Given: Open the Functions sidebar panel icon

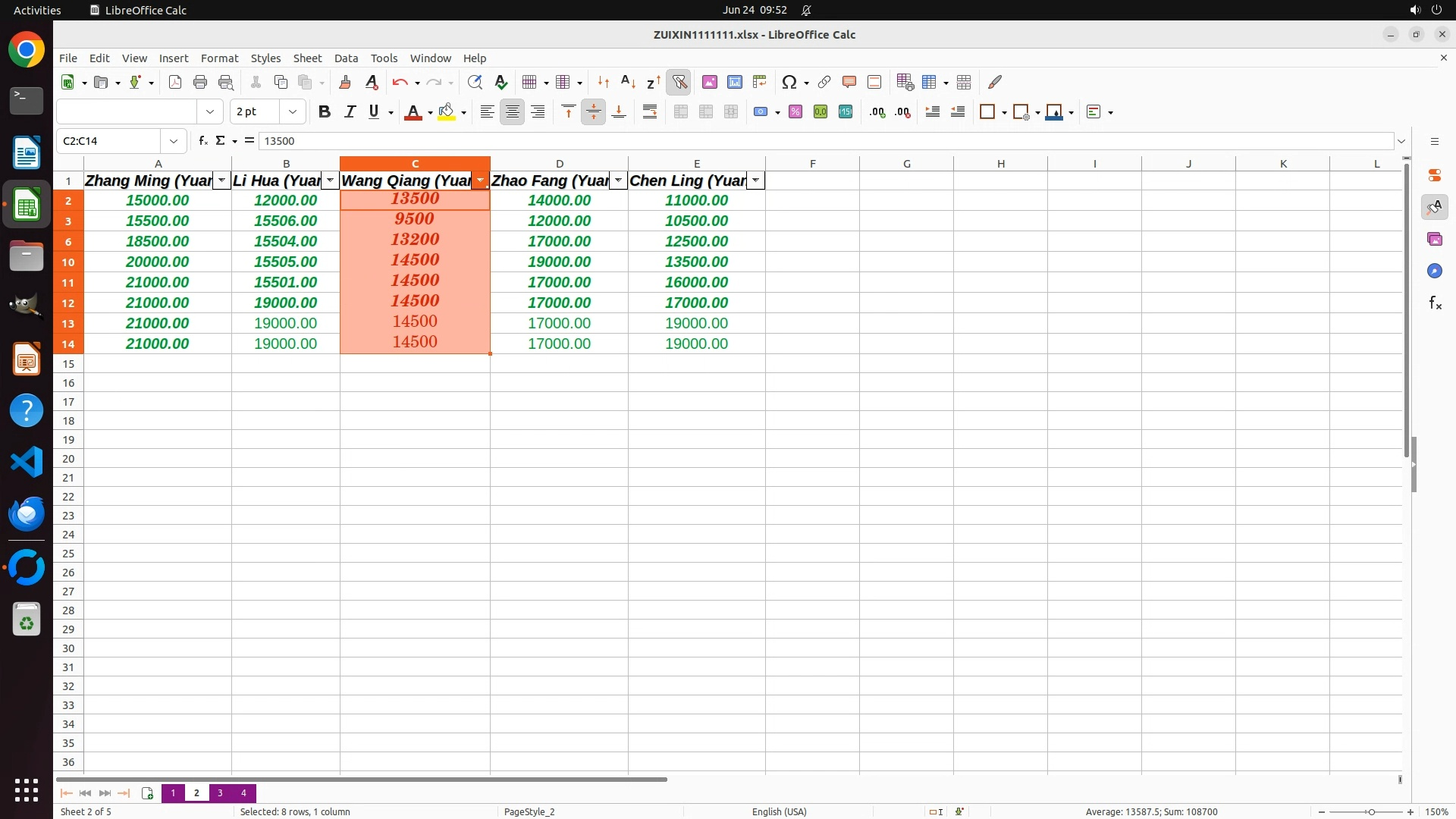Looking at the screenshot, I should pos(1435,303).
